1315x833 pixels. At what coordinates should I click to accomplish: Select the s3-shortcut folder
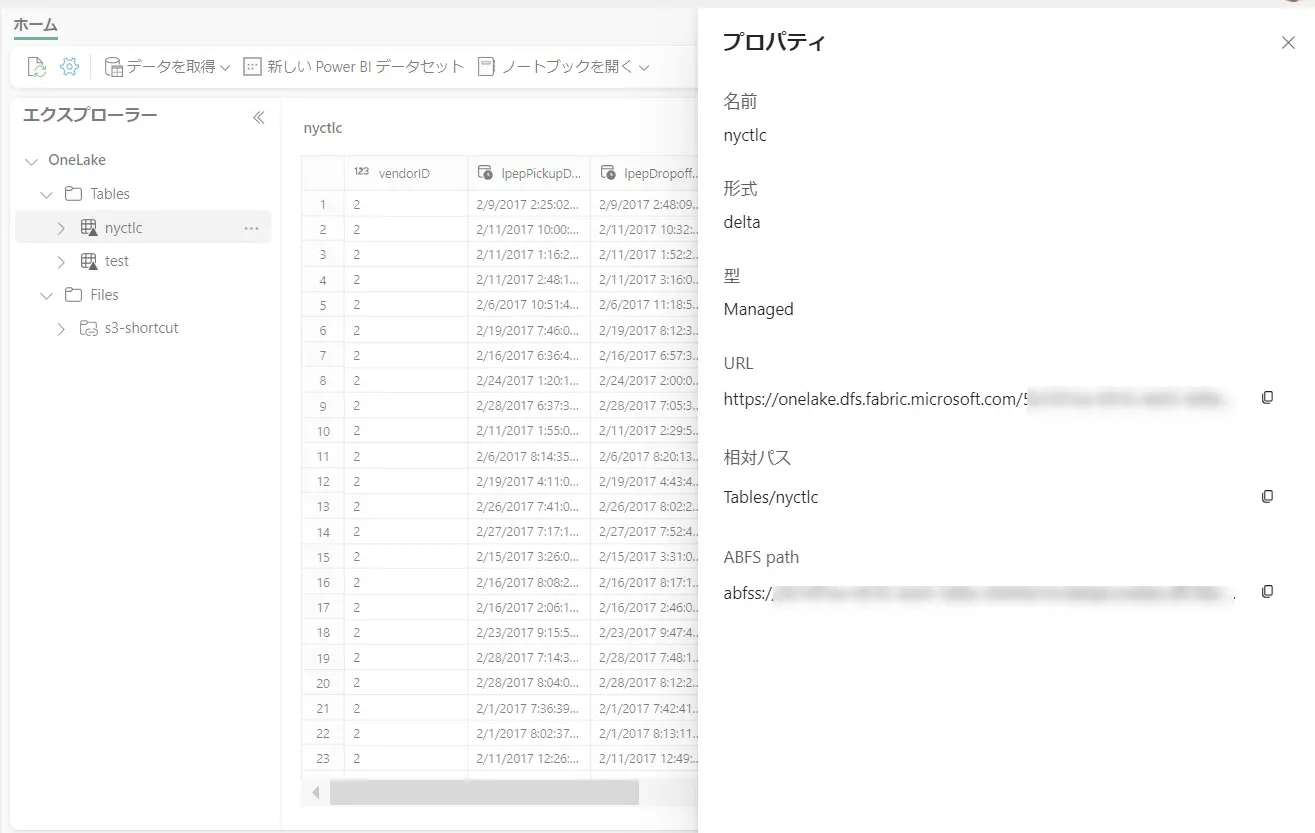(143, 328)
